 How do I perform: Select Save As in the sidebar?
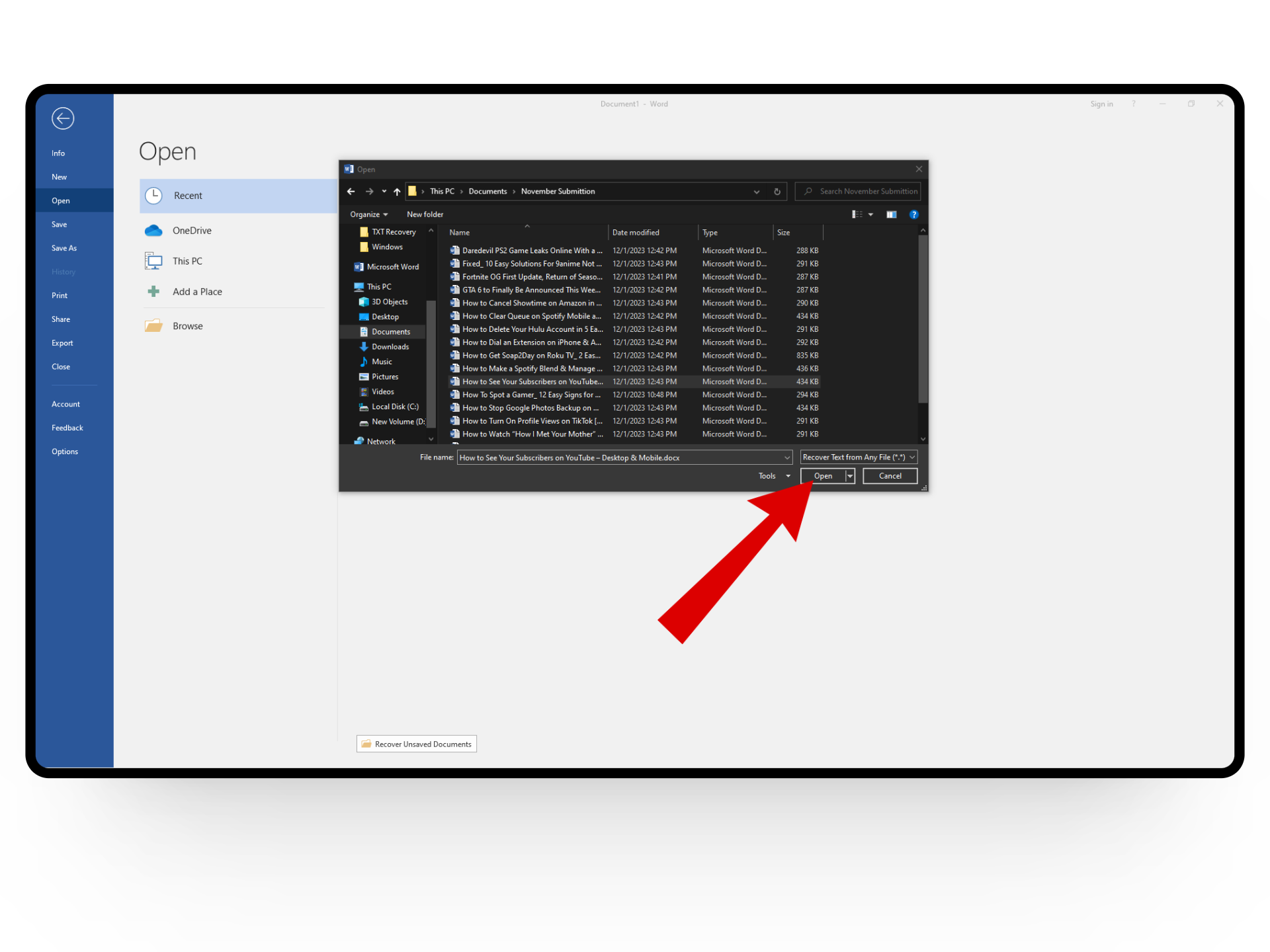pyautogui.click(x=64, y=248)
